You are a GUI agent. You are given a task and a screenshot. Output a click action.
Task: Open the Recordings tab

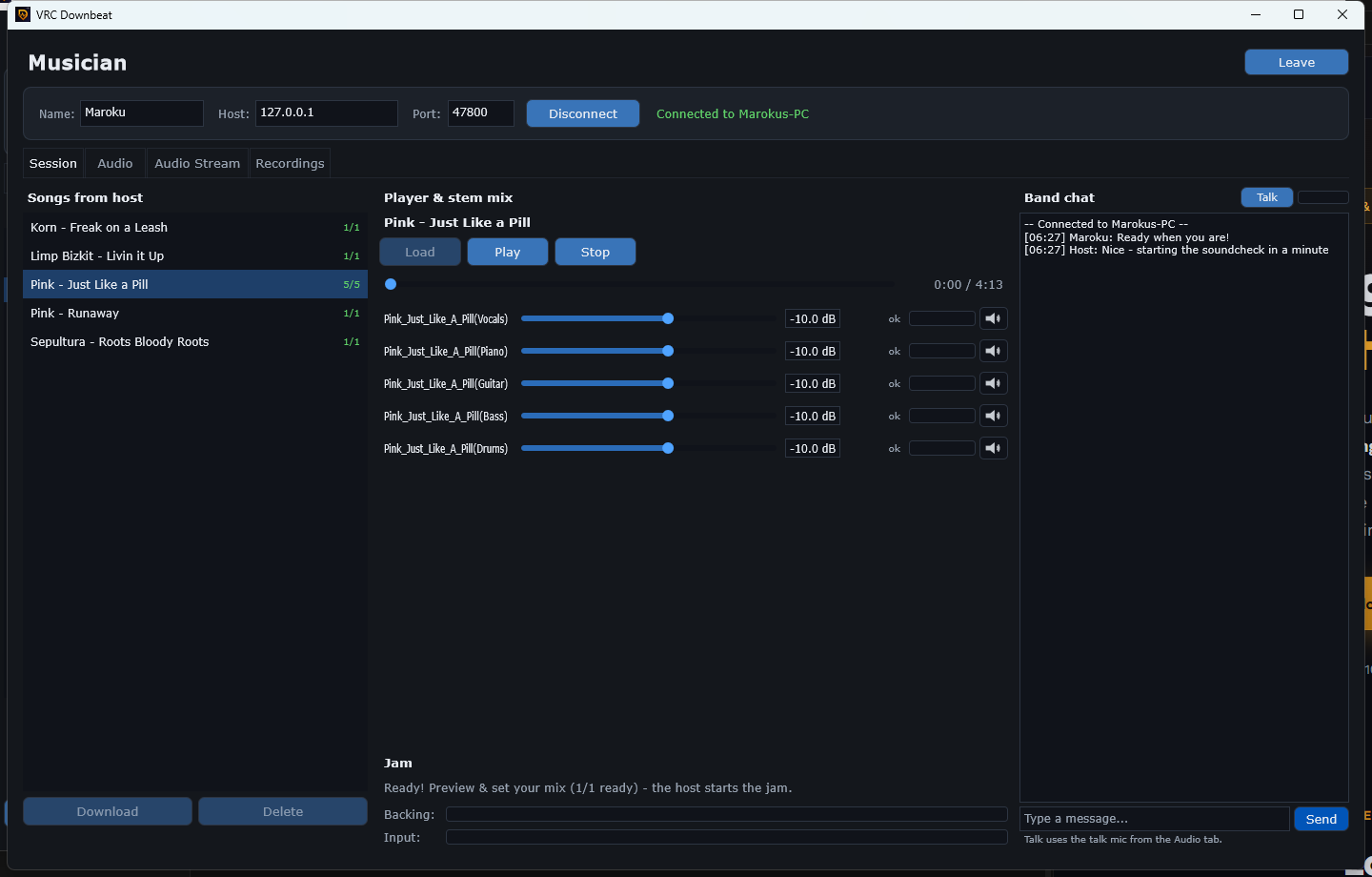pyautogui.click(x=290, y=163)
